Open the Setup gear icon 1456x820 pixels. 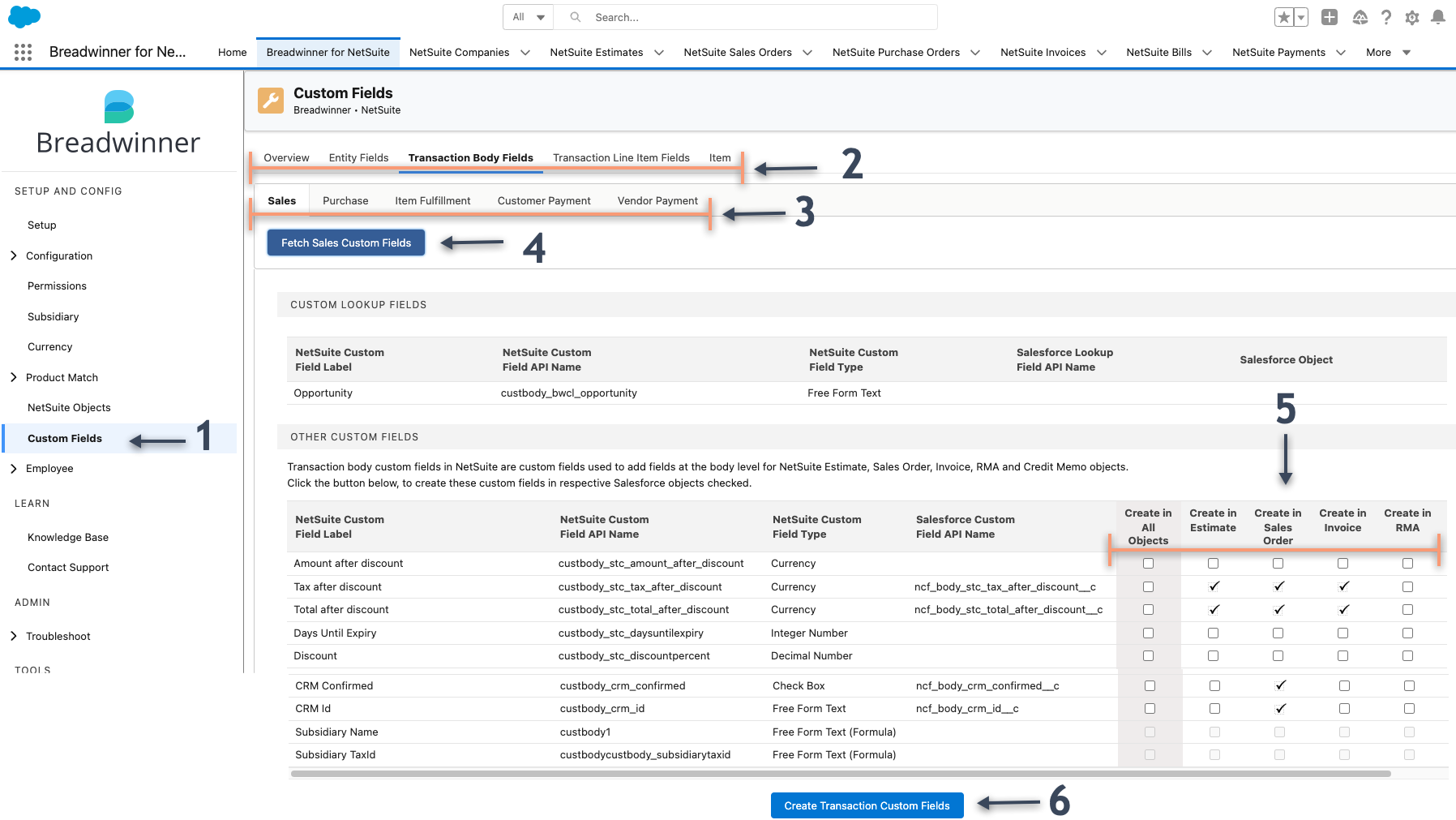click(1412, 17)
